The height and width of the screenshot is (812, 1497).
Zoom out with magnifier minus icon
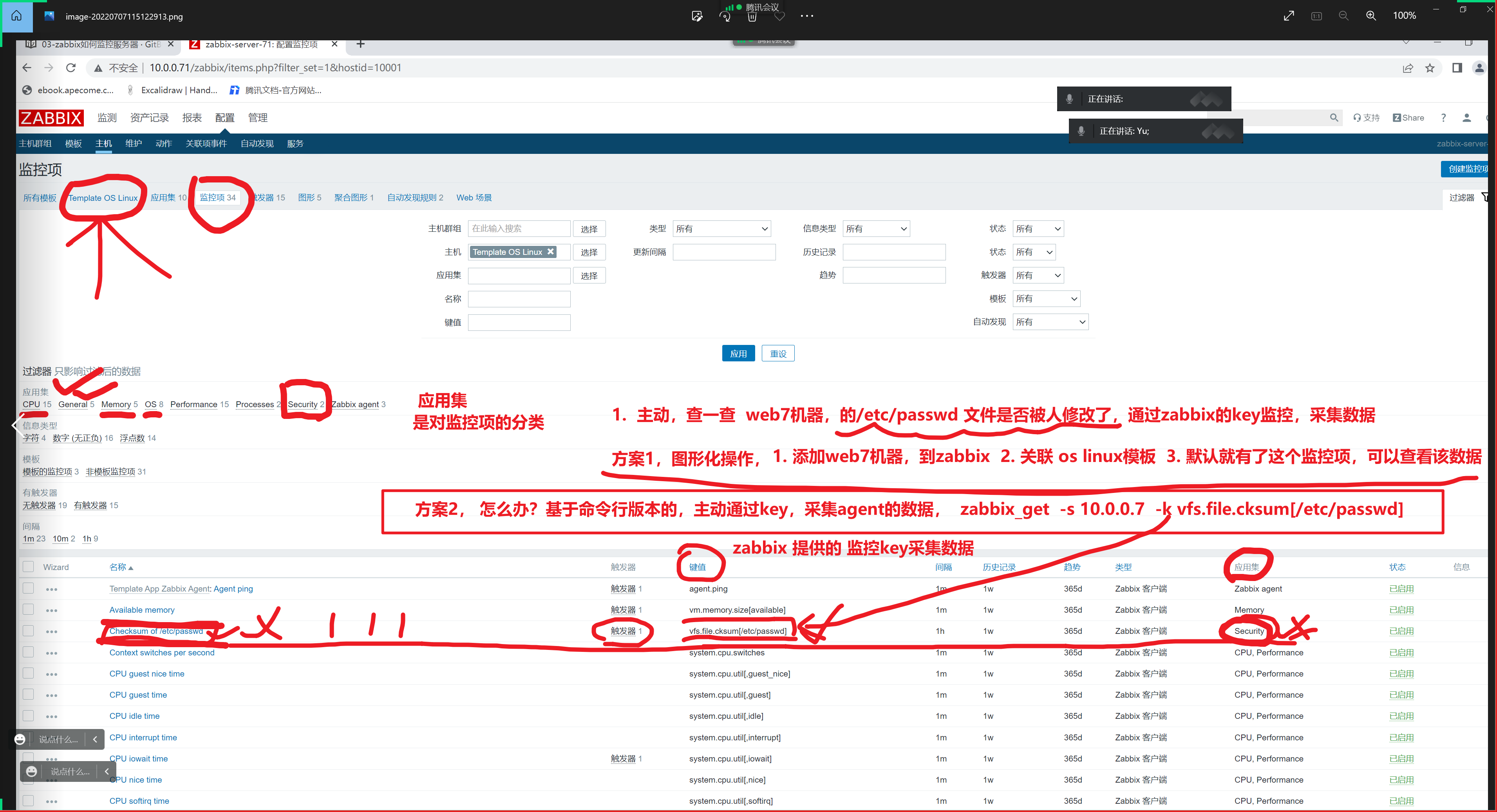pyautogui.click(x=1343, y=16)
